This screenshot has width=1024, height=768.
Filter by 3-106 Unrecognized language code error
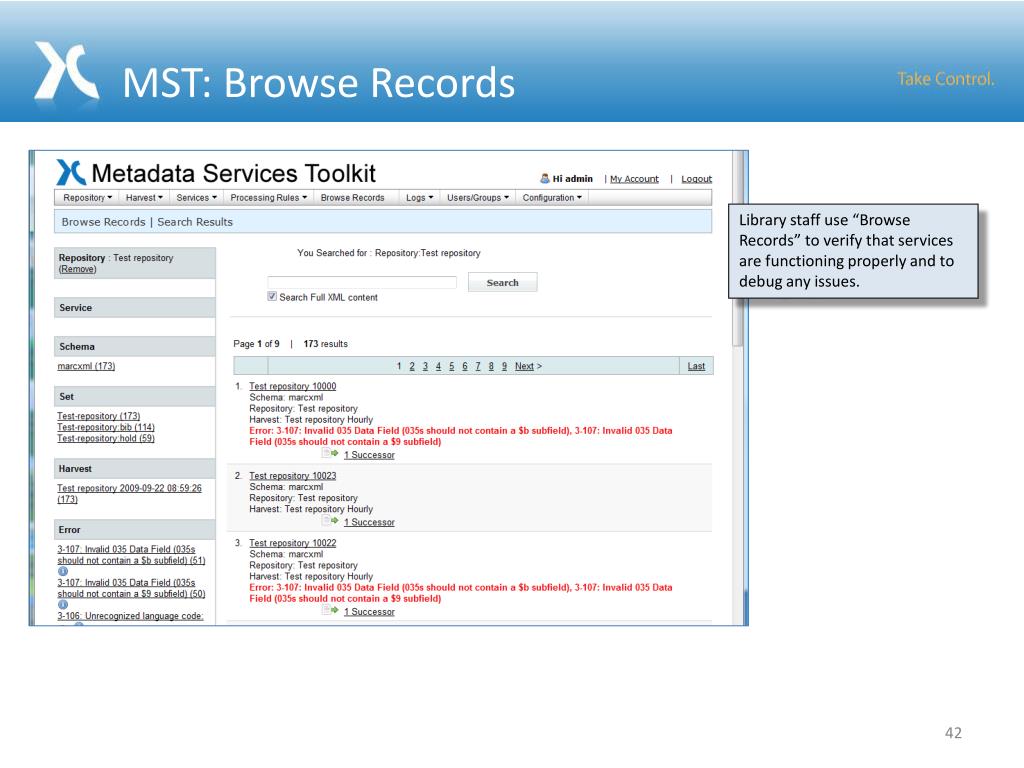[x=130, y=616]
